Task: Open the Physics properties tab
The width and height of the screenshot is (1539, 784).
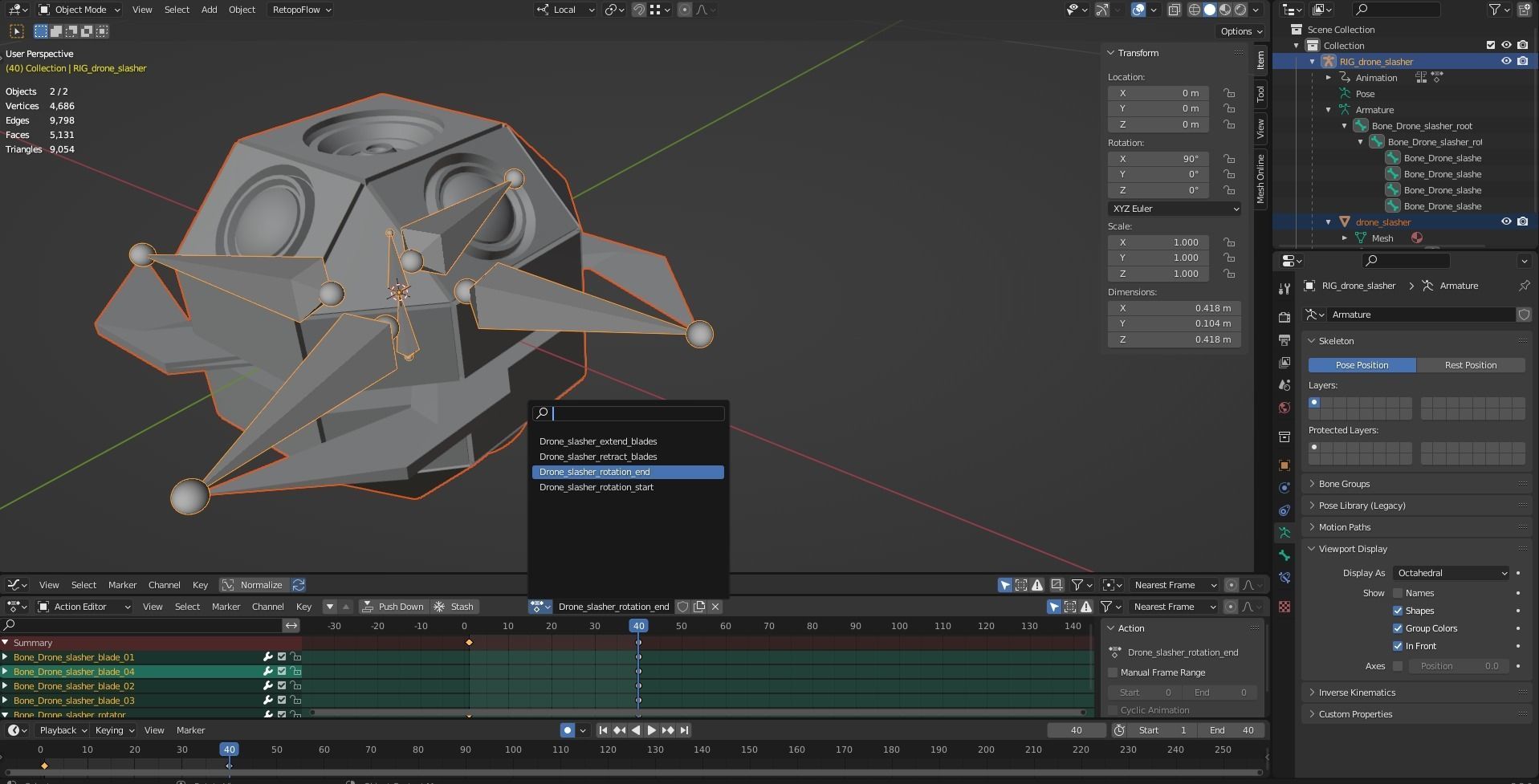Action: 1285,488
